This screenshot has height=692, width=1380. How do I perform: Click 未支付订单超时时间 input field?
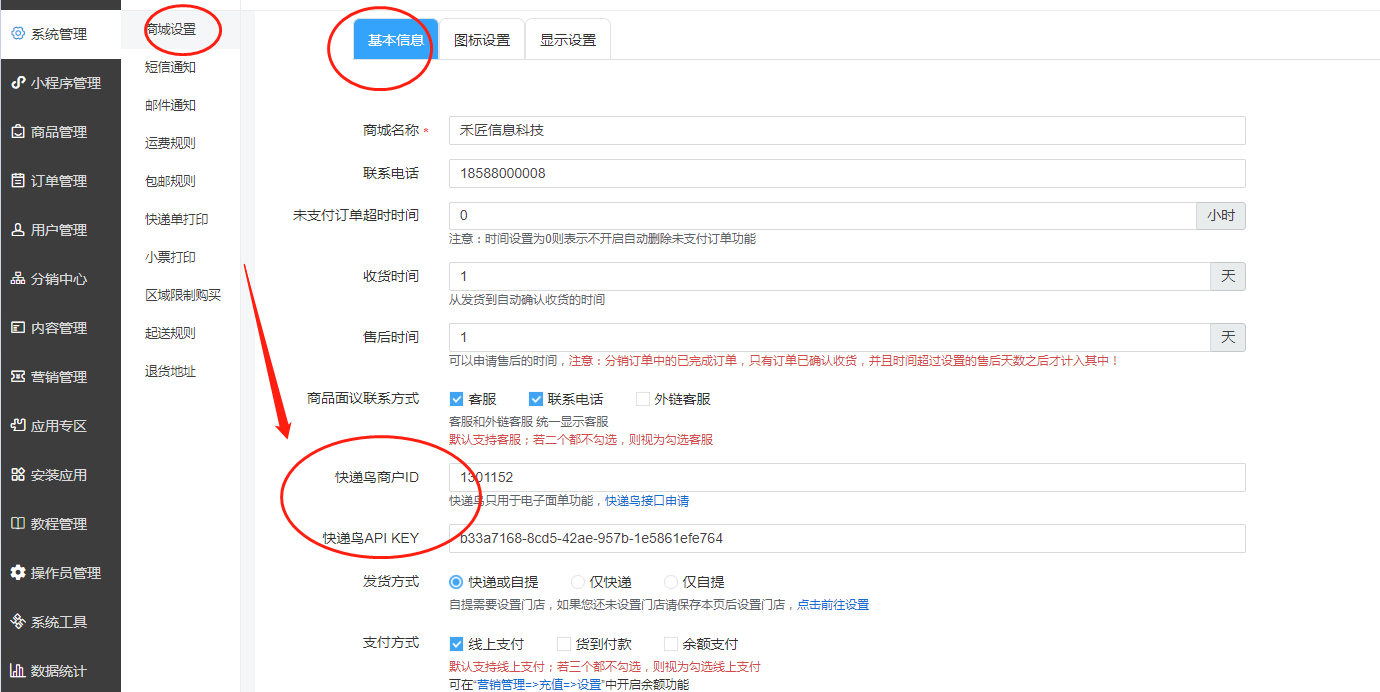click(822, 216)
